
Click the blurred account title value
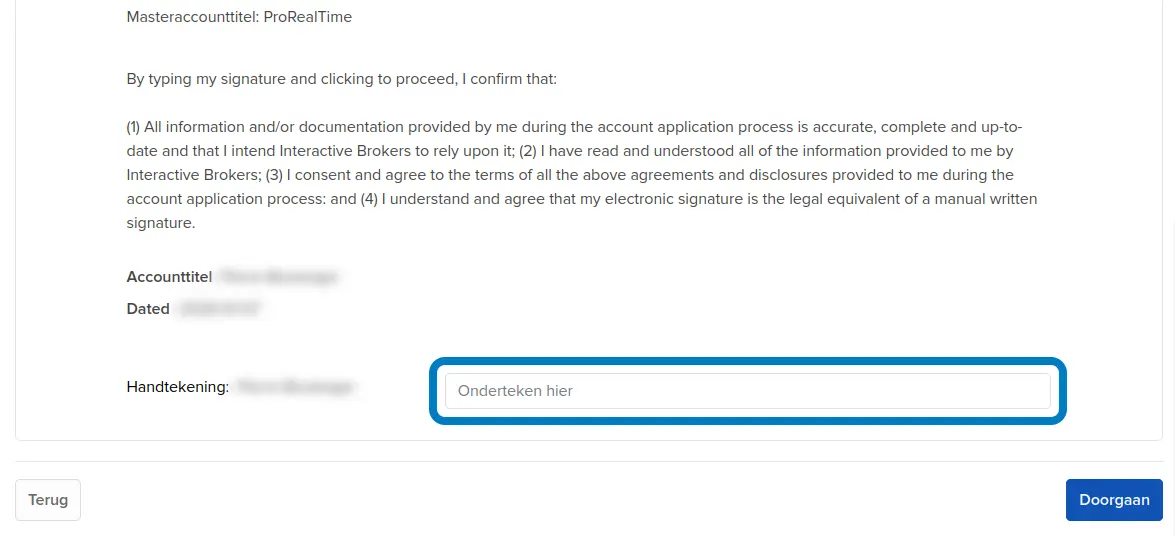click(279, 277)
